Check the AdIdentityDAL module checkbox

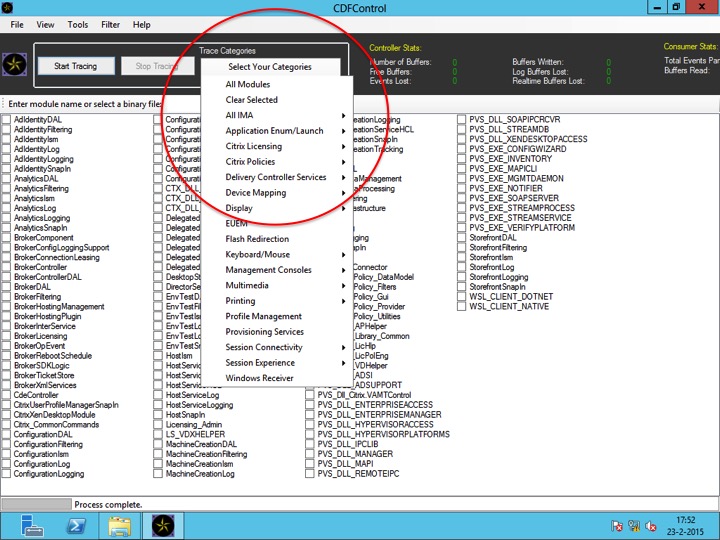point(6,119)
